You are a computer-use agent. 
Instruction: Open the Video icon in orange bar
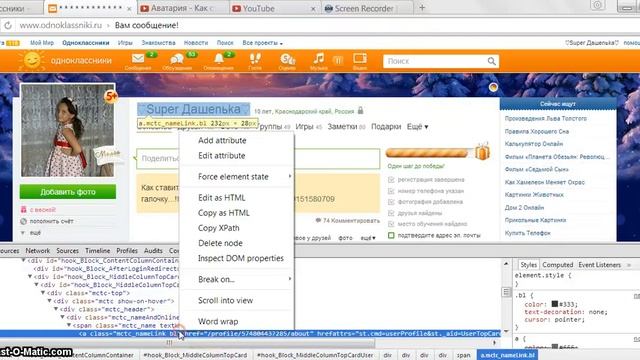tap(360, 59)
